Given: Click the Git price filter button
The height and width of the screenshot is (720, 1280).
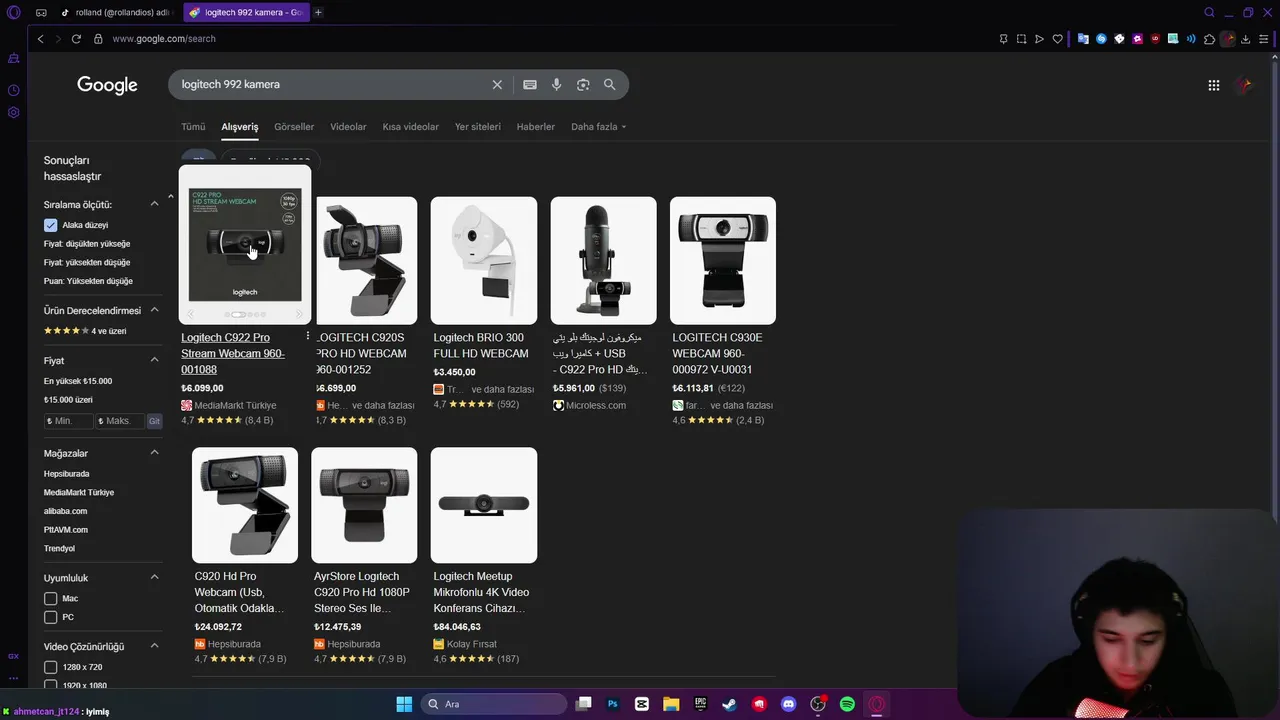Looking at the screenshot, I should tap(154, 421).
